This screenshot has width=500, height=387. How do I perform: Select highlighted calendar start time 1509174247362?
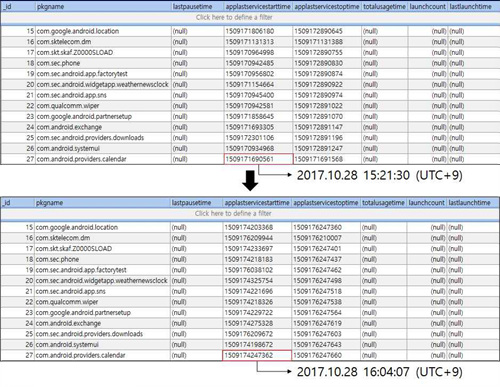(257, 355)
